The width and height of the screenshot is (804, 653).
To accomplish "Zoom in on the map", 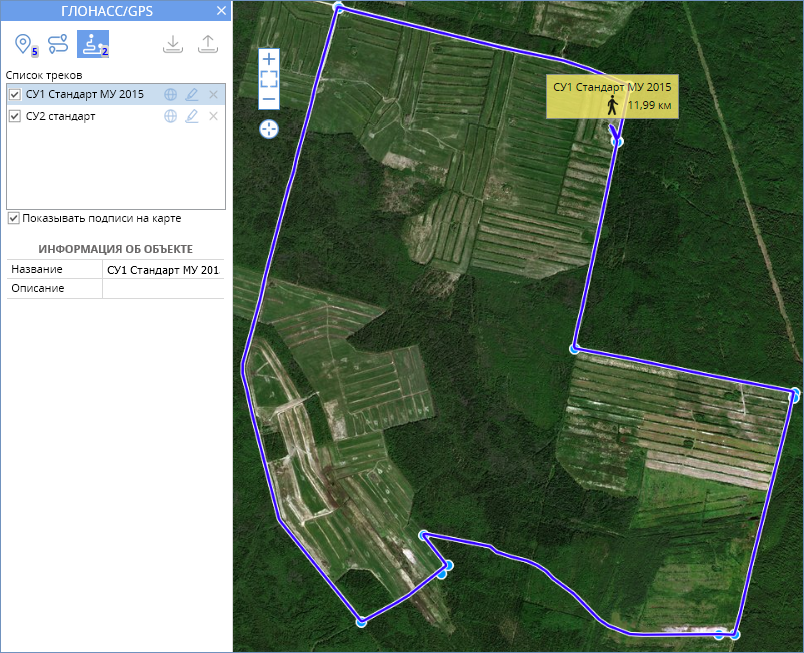I will 269,59.
